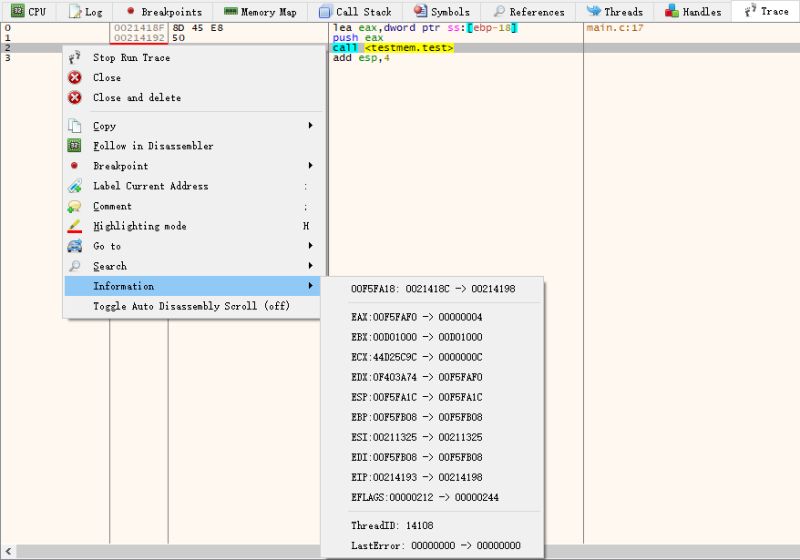Select Follow in Disassembler
This screenshot has width=800, height=560.
[193, 146]
